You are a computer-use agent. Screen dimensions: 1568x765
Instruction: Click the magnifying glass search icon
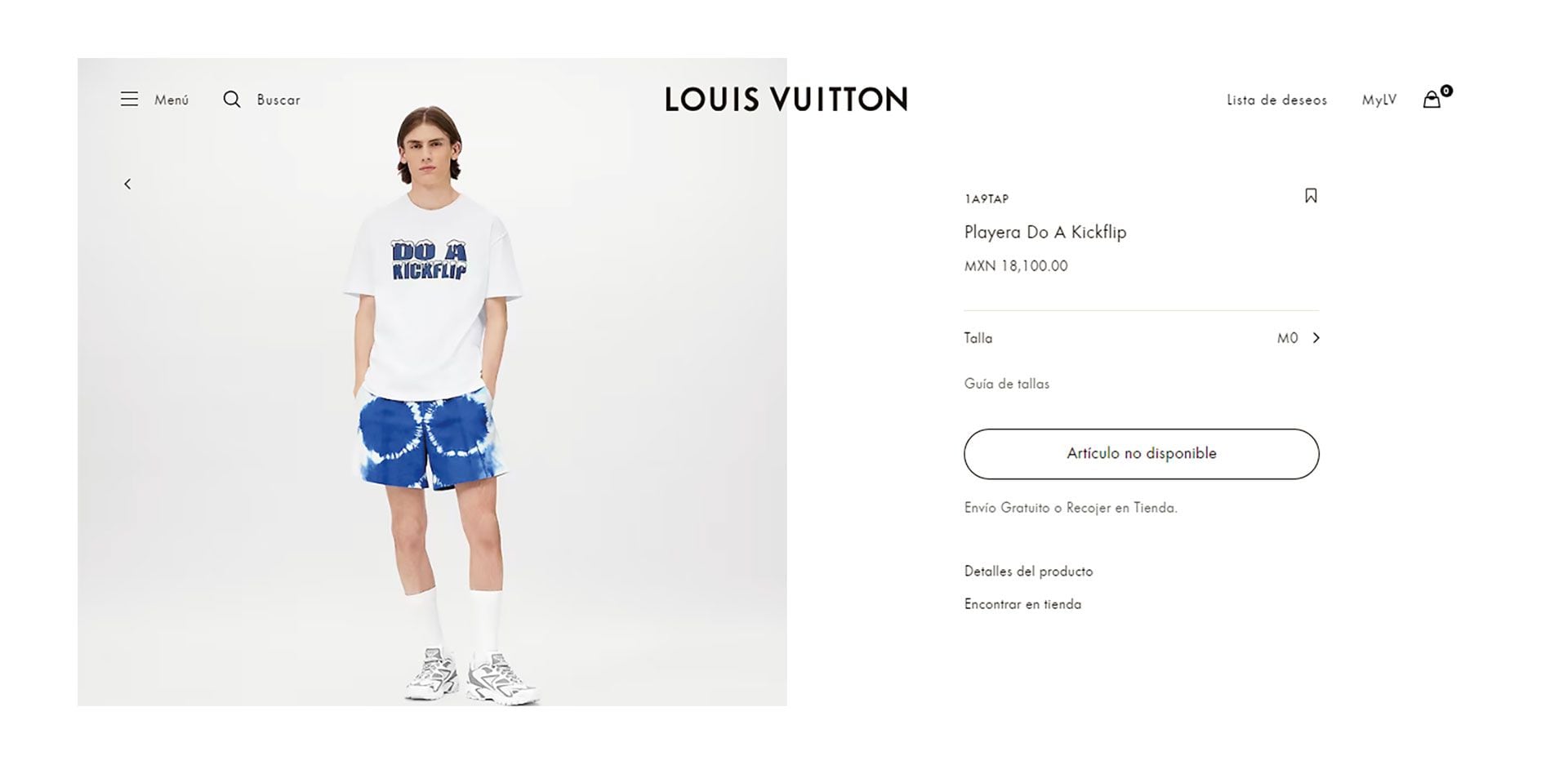(x=232, y=99)
